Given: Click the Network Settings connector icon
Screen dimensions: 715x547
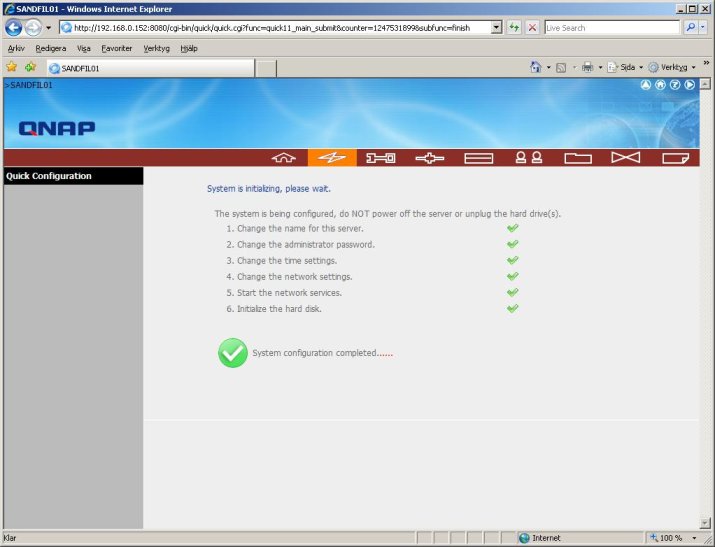Looking at the screenshot, I should click(x=430, y=158).
